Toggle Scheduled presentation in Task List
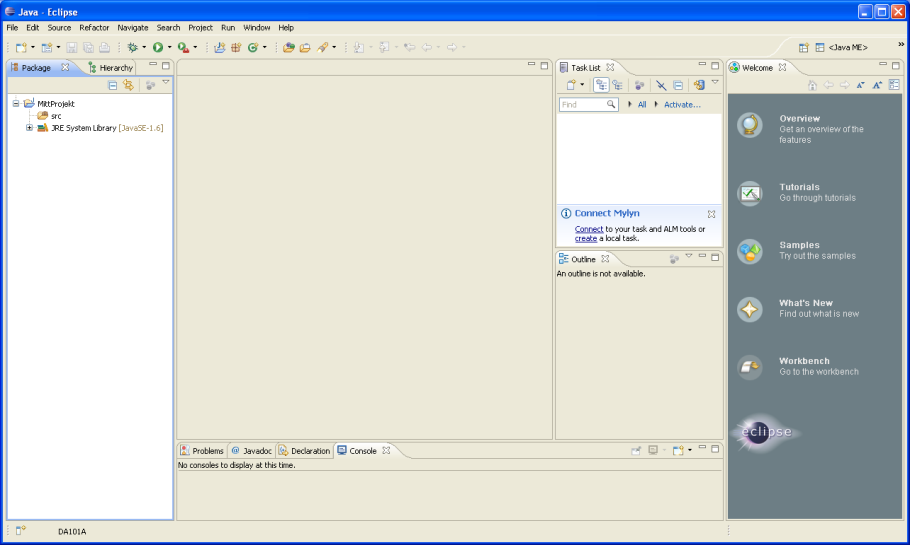This screenshot has height=545, width=910. [618, 85]
